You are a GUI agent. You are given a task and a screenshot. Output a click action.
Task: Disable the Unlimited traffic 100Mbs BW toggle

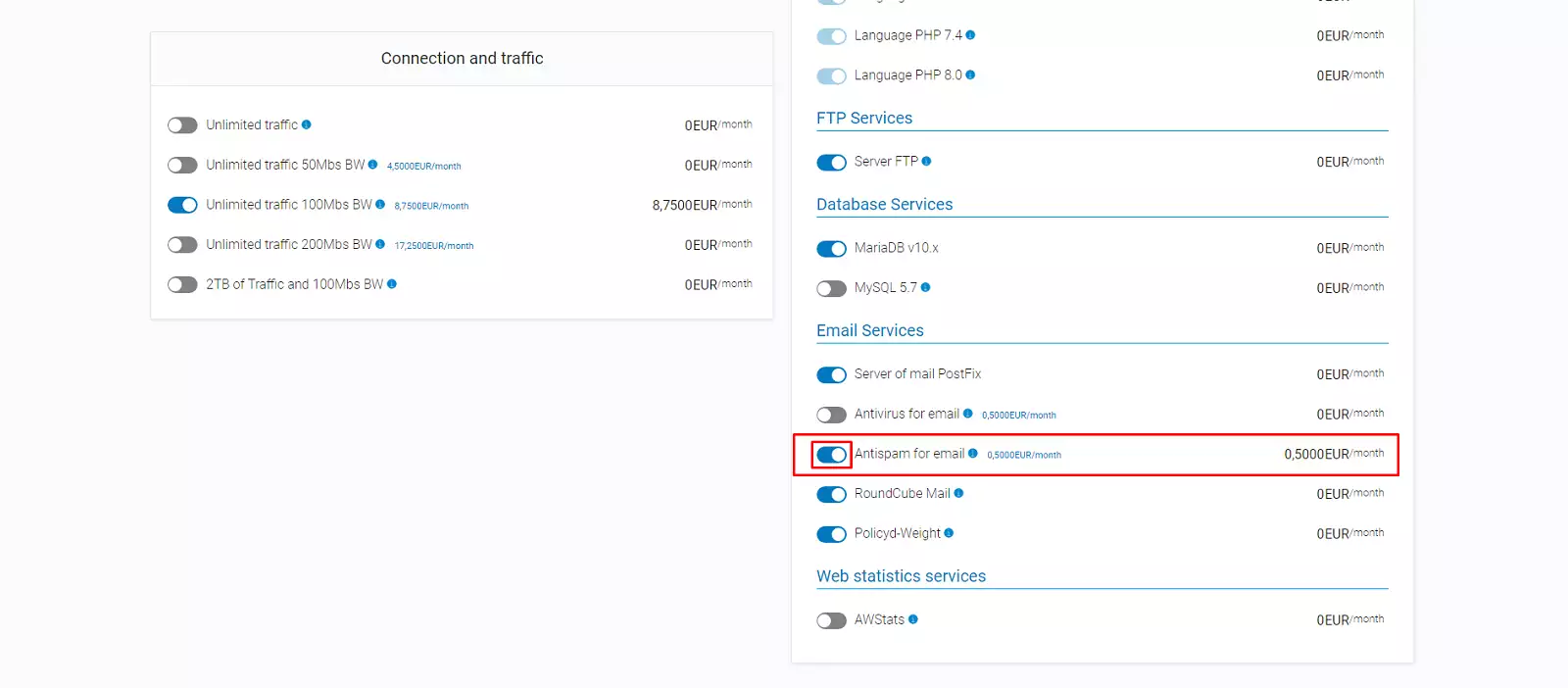182,205
